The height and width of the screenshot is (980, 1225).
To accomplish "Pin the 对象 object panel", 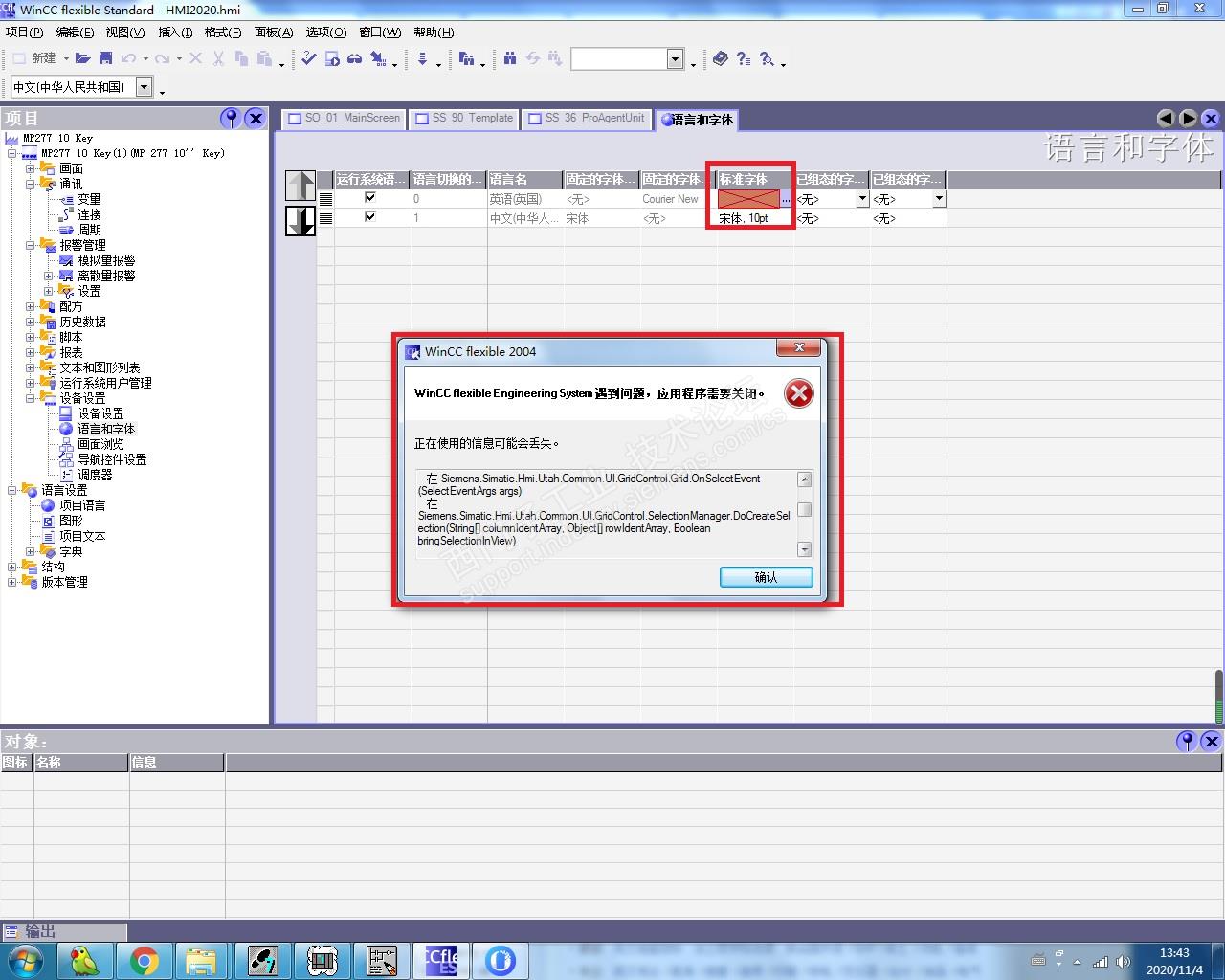I will [1187, 741].
